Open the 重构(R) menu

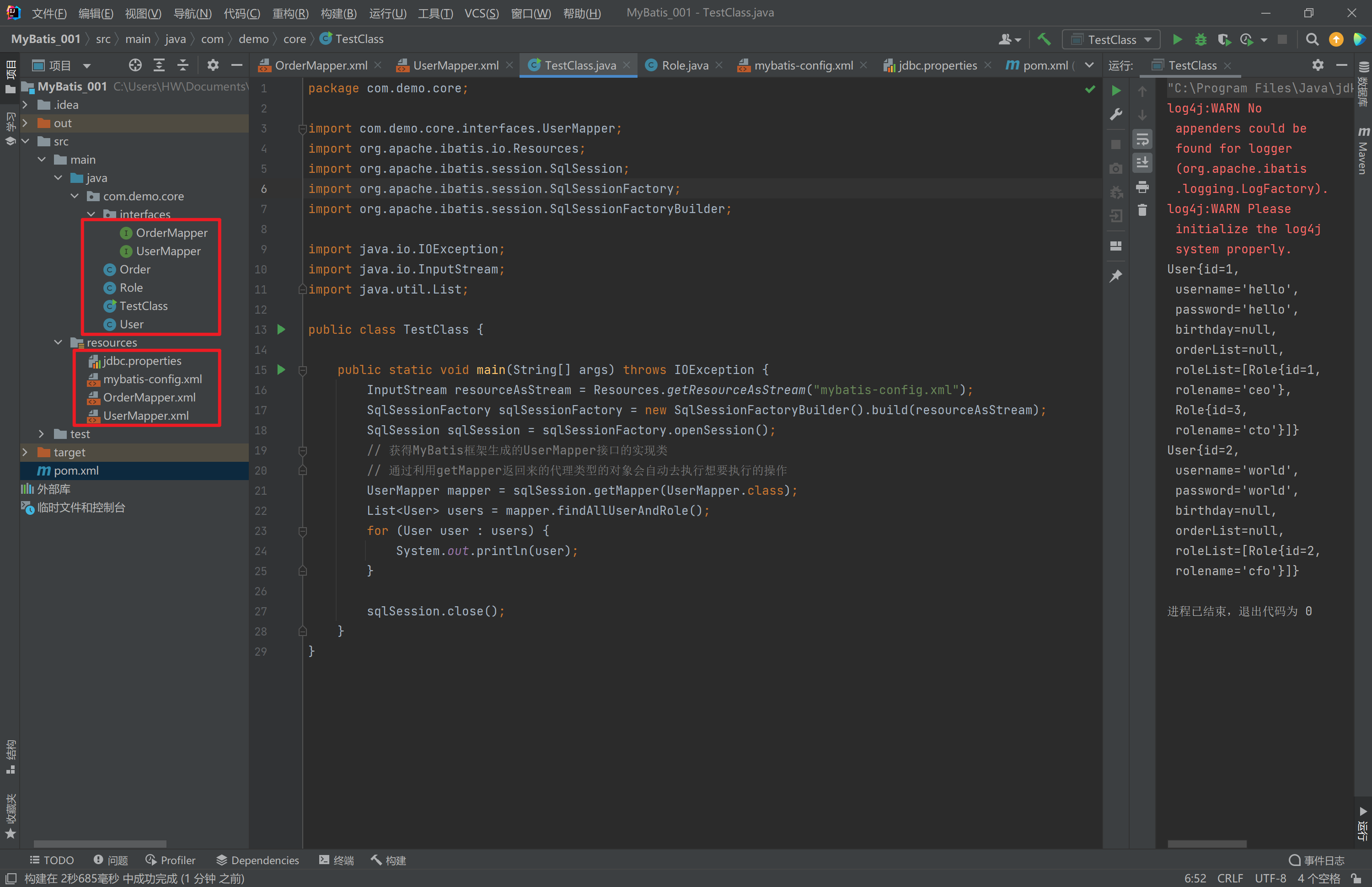click(290, 13)
